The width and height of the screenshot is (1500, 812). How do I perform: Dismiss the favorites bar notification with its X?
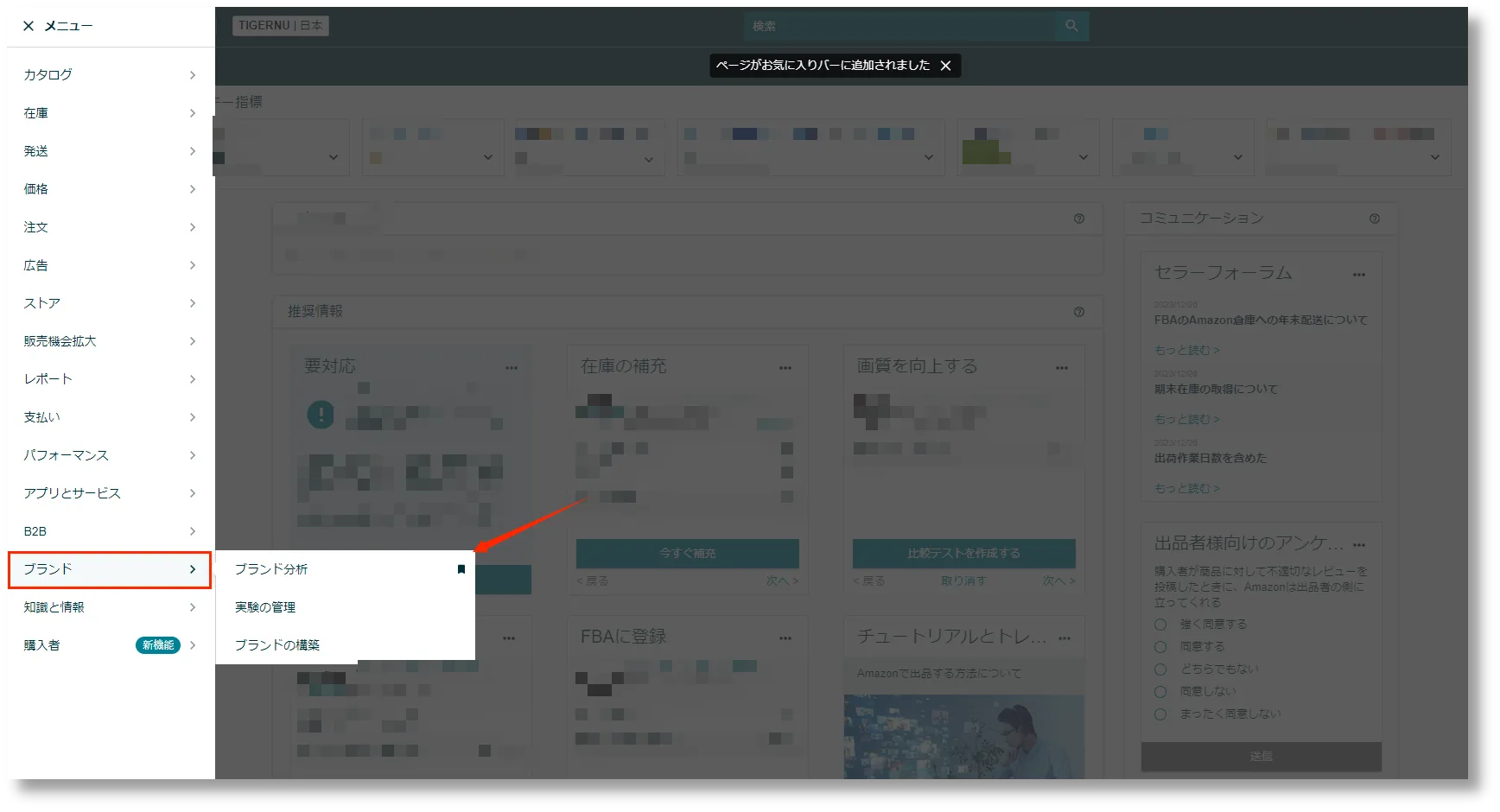tap(945, 66)
